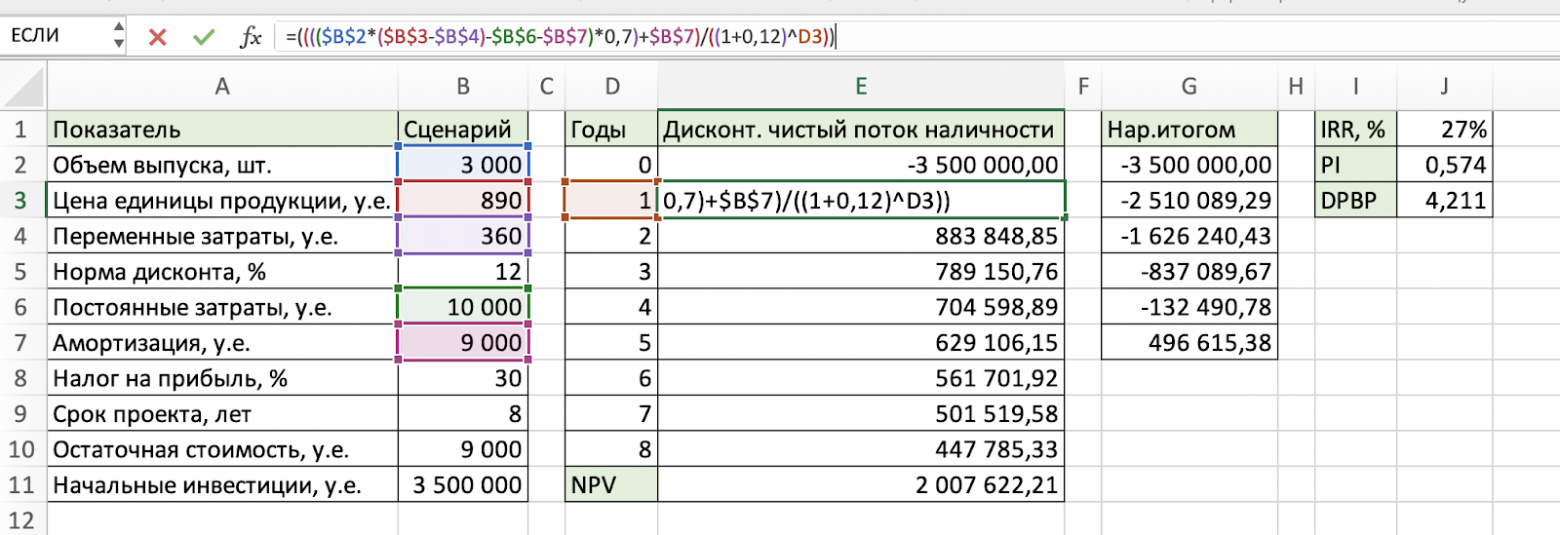1560x535 pixels.
Task: Select cell with value 629 106,15
Action: tap(860, 343)
